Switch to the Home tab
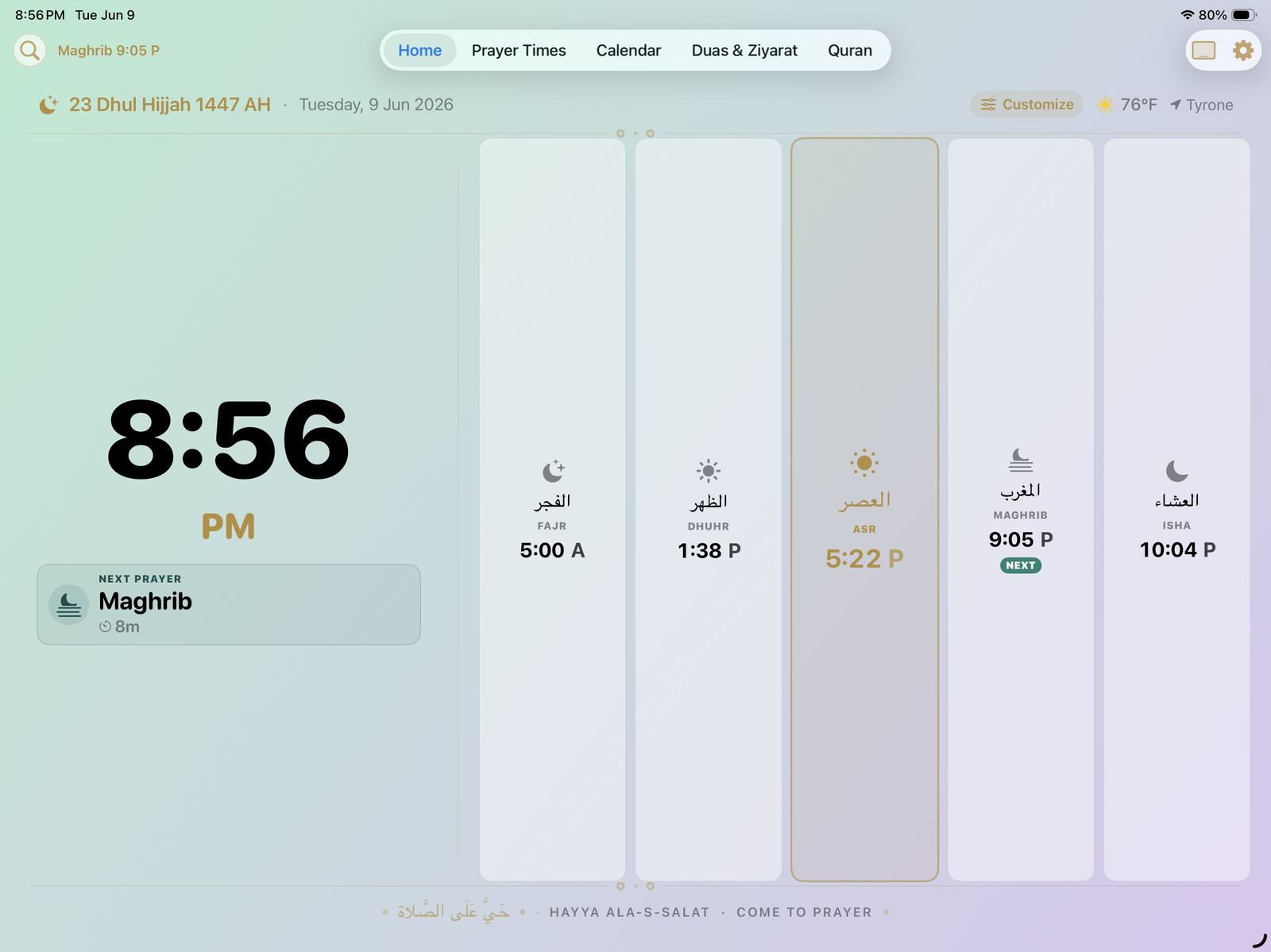This screenshot has width=1271, height=952. (x=419, y=50)
